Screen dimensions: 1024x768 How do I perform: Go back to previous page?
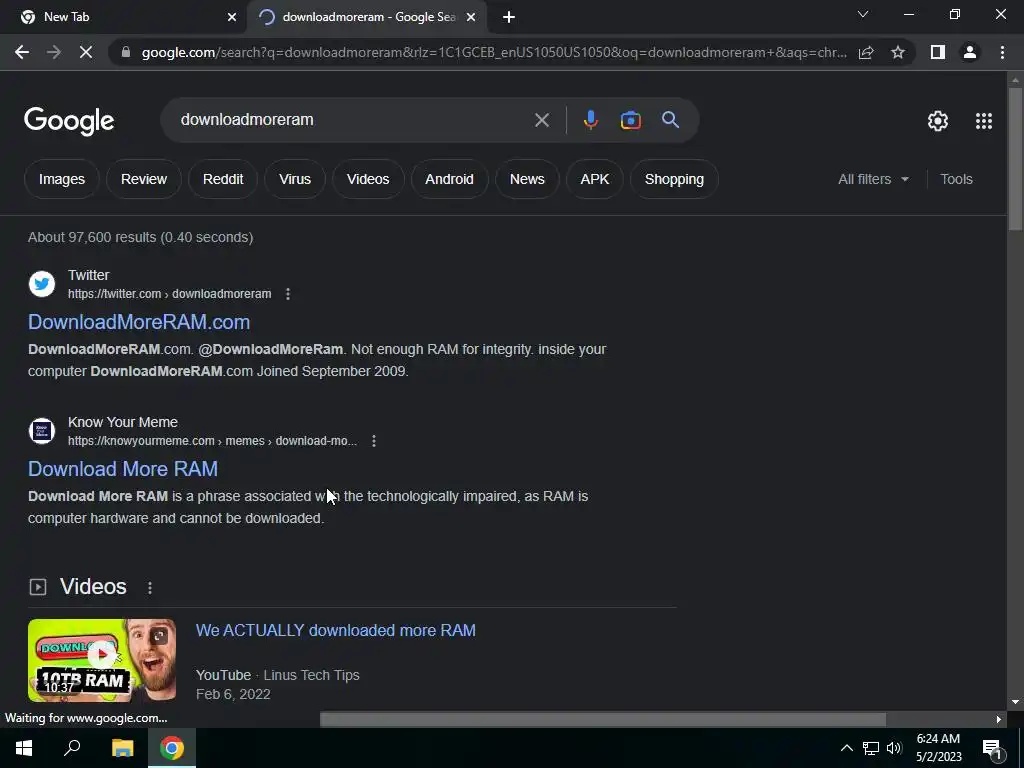pos(22,52)
